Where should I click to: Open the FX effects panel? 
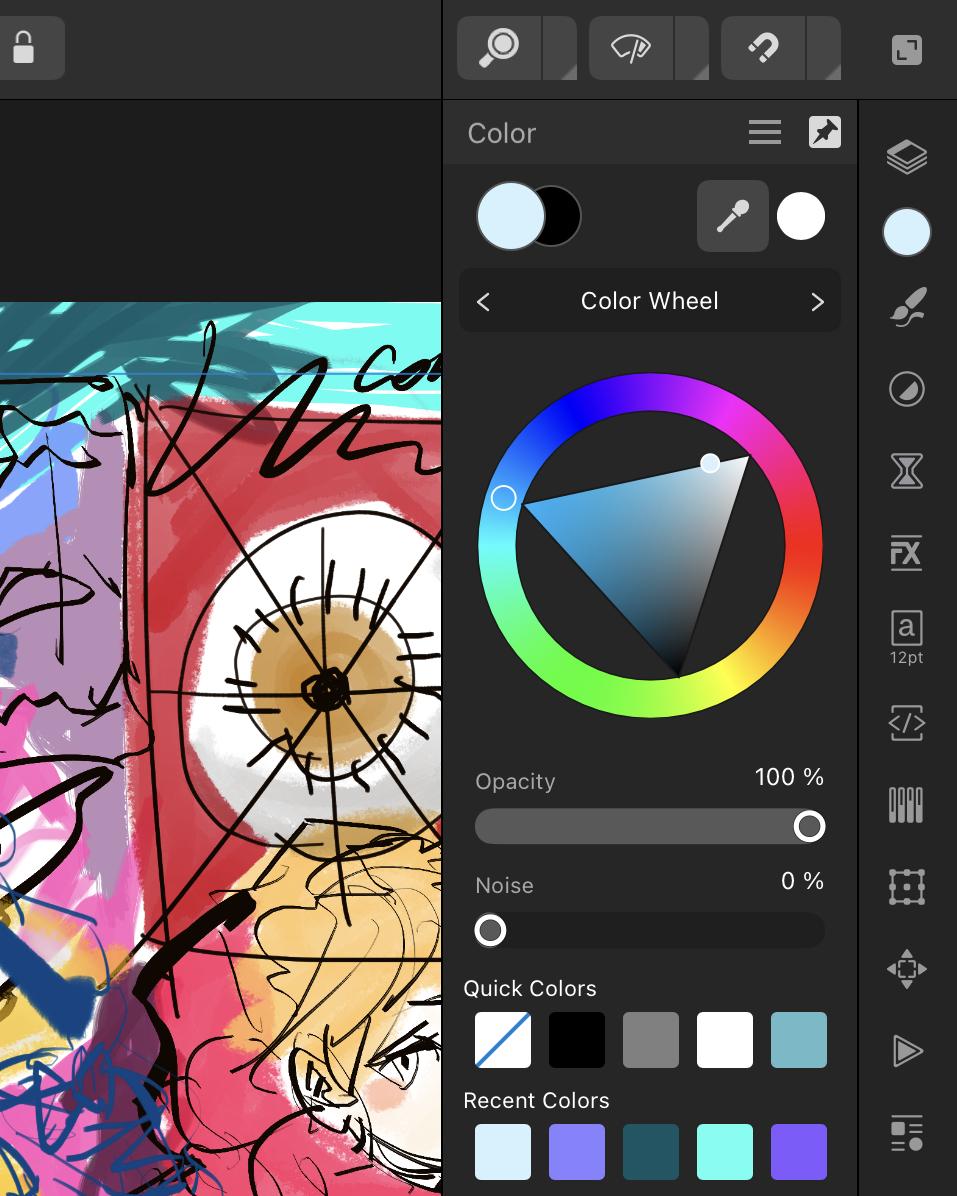point(906,554)
